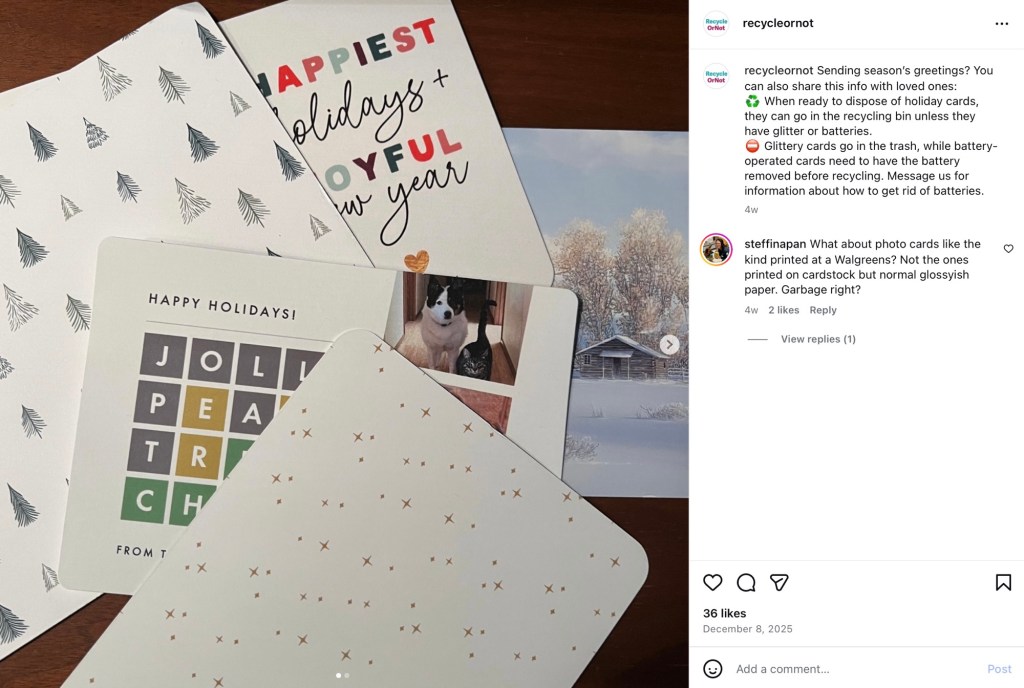1024x688 pixels.
Task: Open recycleornot avatar beside caption
Action: (716, 76)
